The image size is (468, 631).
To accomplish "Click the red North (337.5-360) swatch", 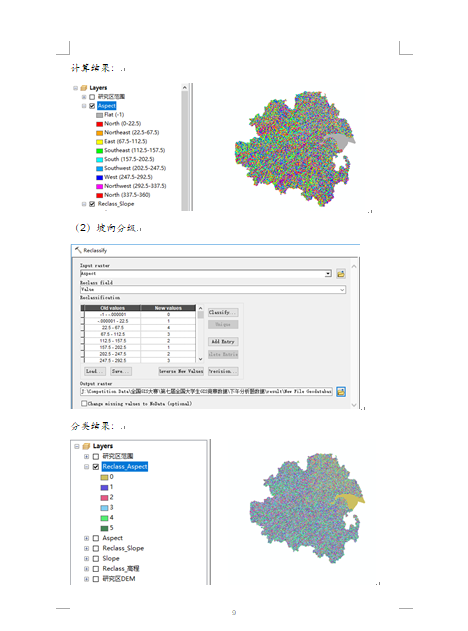I will (x=99, y=195).
